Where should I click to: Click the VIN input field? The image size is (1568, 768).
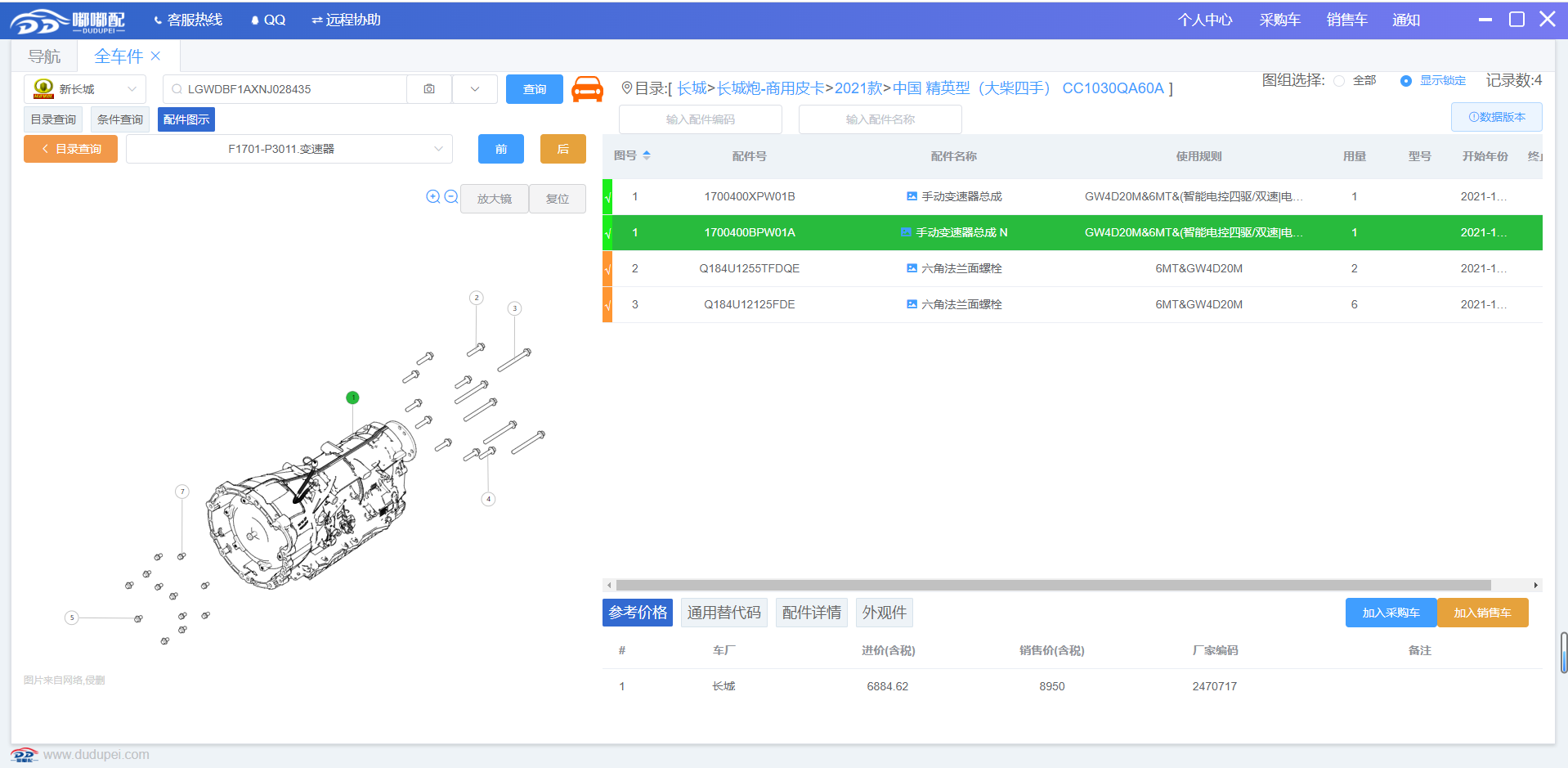point(284,89)
